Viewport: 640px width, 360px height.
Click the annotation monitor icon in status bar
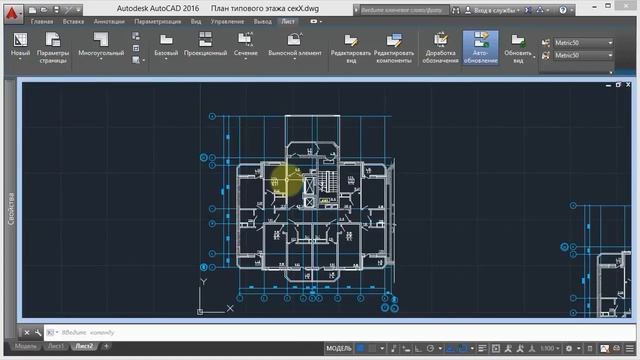click(x=590, y=349)
